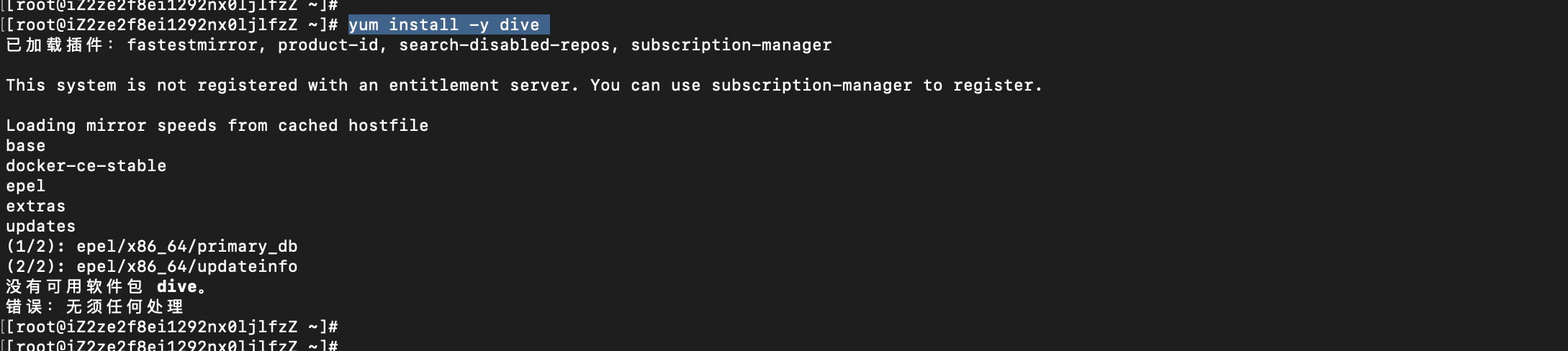
Task: Click the shell prompt below the error line
Action: (x=170, y=327)
